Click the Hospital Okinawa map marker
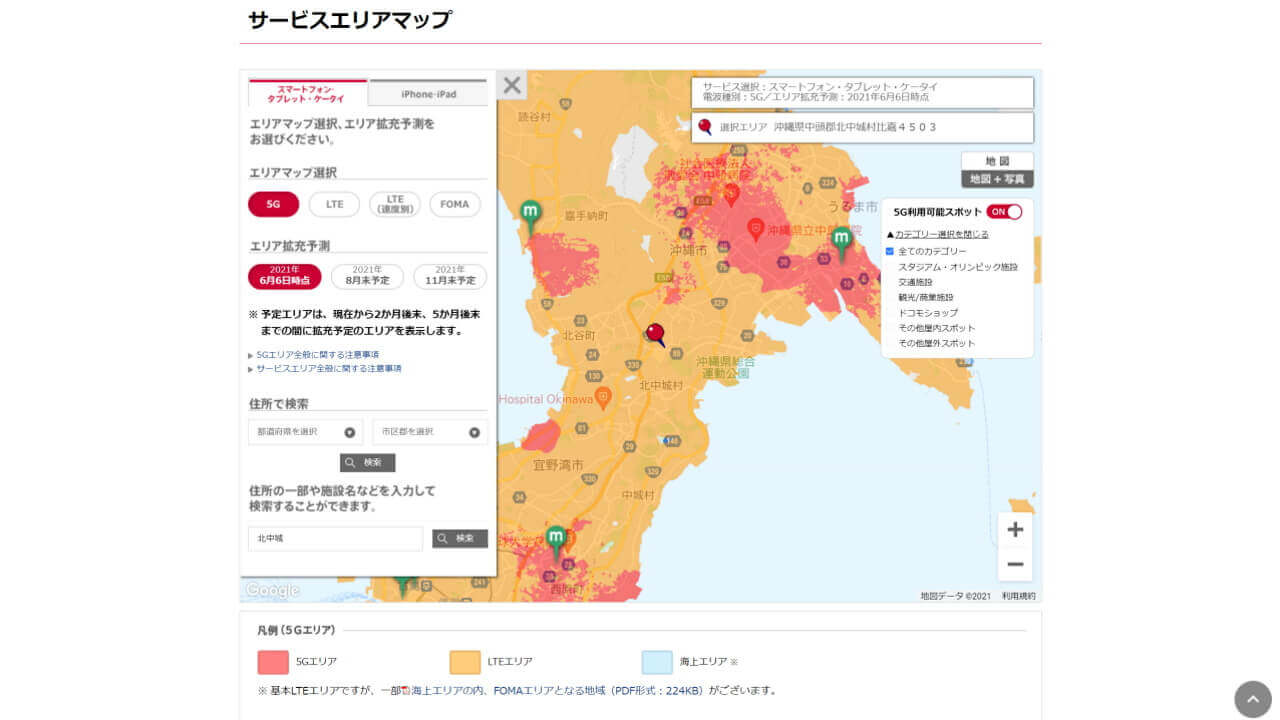1280x720 pixels. pyautogui.click(x=601, y=396)
